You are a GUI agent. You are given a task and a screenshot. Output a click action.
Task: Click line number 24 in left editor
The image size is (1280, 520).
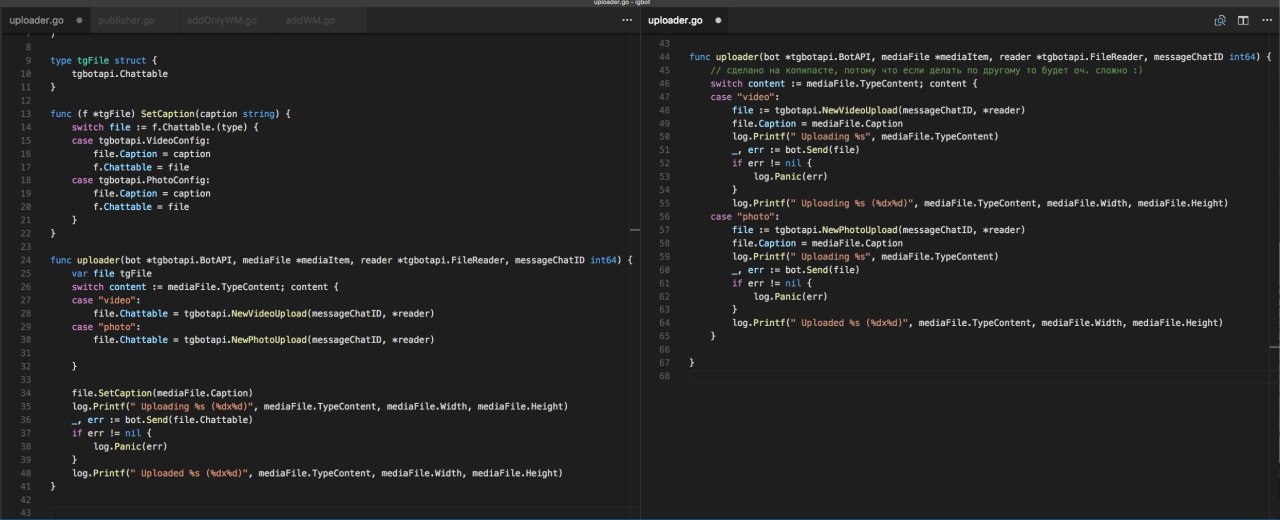click(x=27, y=260)
